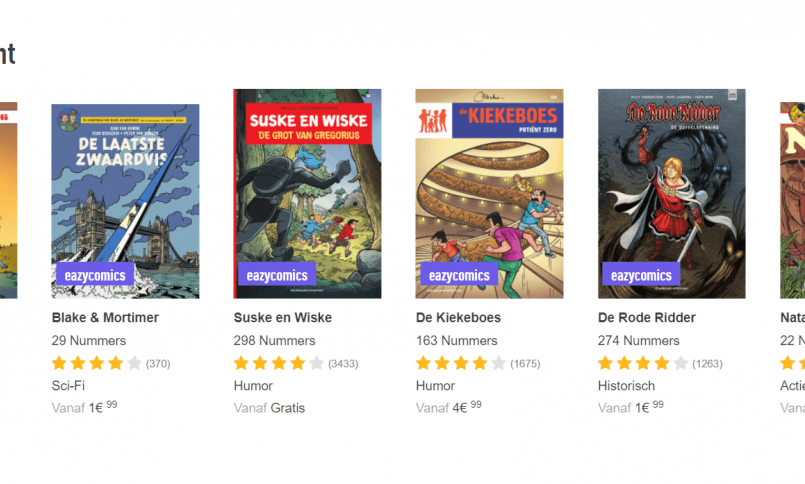Click the De Kiekeboes title link

point(458,318)
